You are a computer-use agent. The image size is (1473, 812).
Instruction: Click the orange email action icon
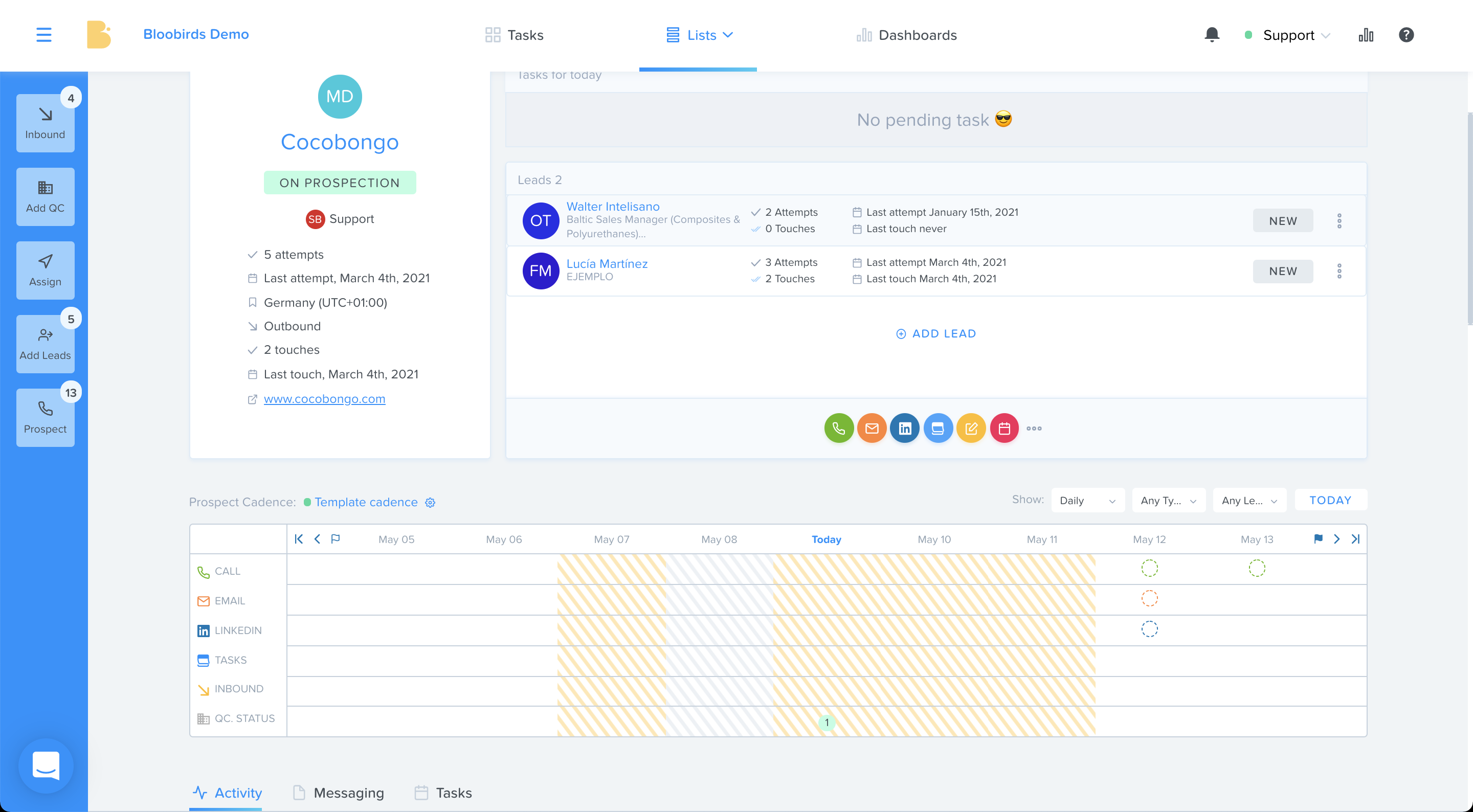click(x=872, y=428)
